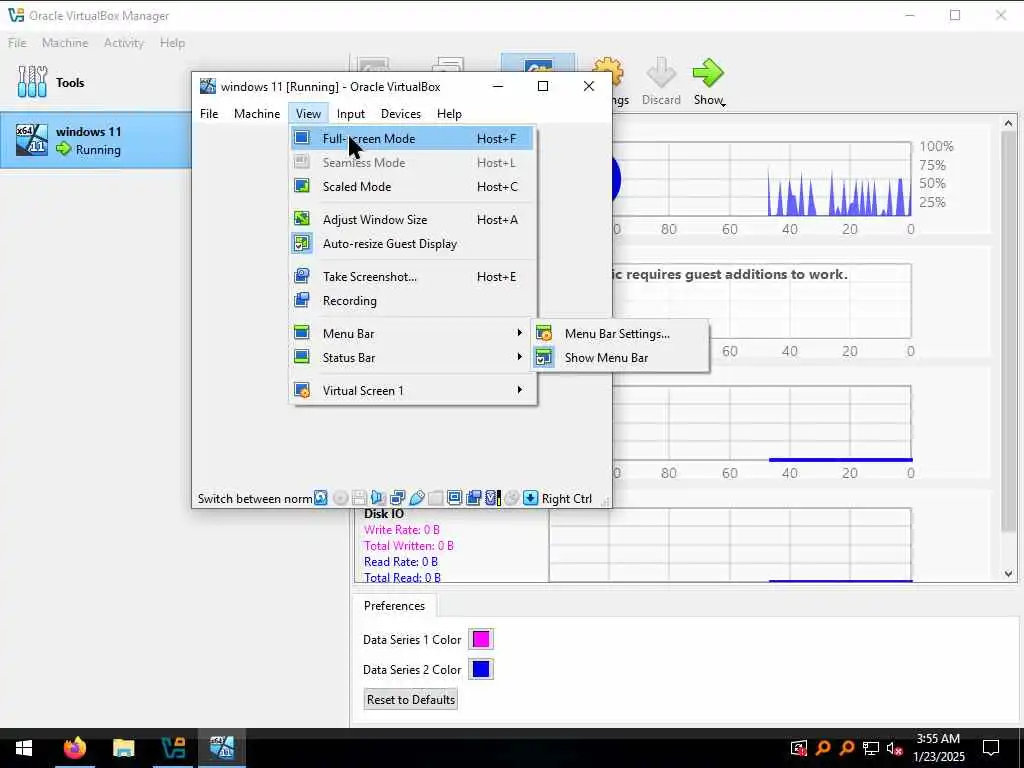Toggle Auto-resize Guest Display
The width and height of the screenshot is (1024, 768).
tap(412, 244)
